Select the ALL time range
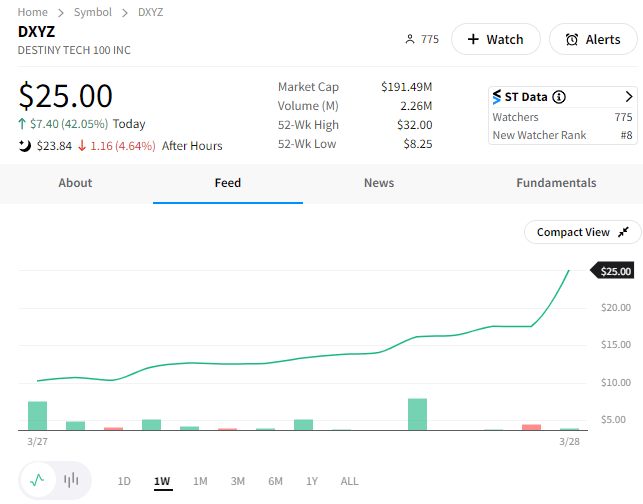Screen dimensions: 643x504 coord(349,481)
